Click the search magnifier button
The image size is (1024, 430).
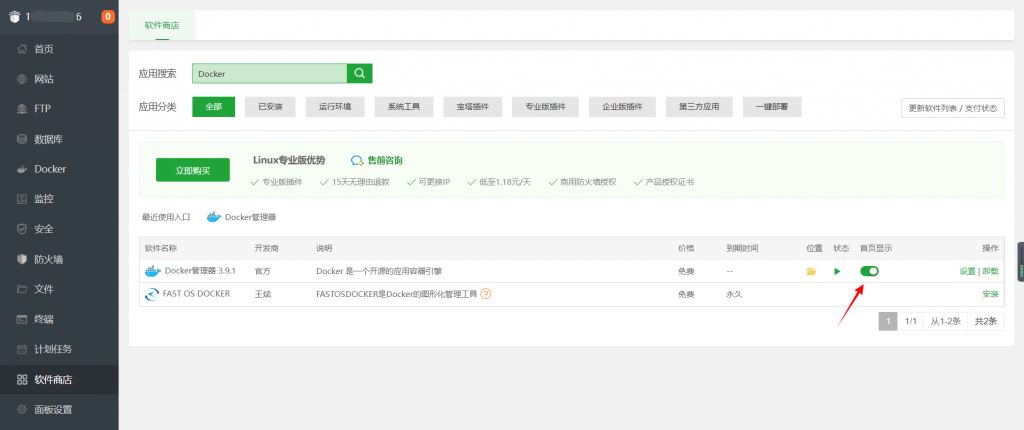click(359, 73)
